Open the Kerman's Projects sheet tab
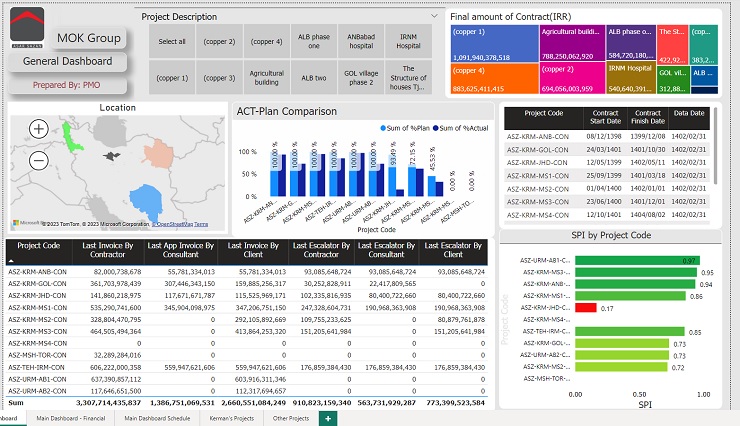 pyautogui.click(x=232, y=418)
